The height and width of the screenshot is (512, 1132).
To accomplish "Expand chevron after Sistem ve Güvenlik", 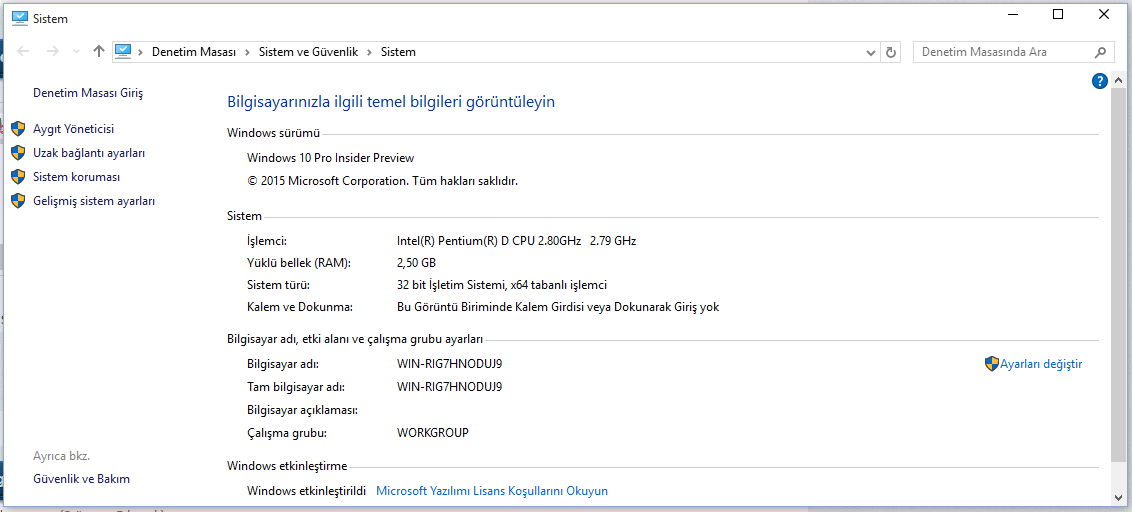I will click(370, 52).
